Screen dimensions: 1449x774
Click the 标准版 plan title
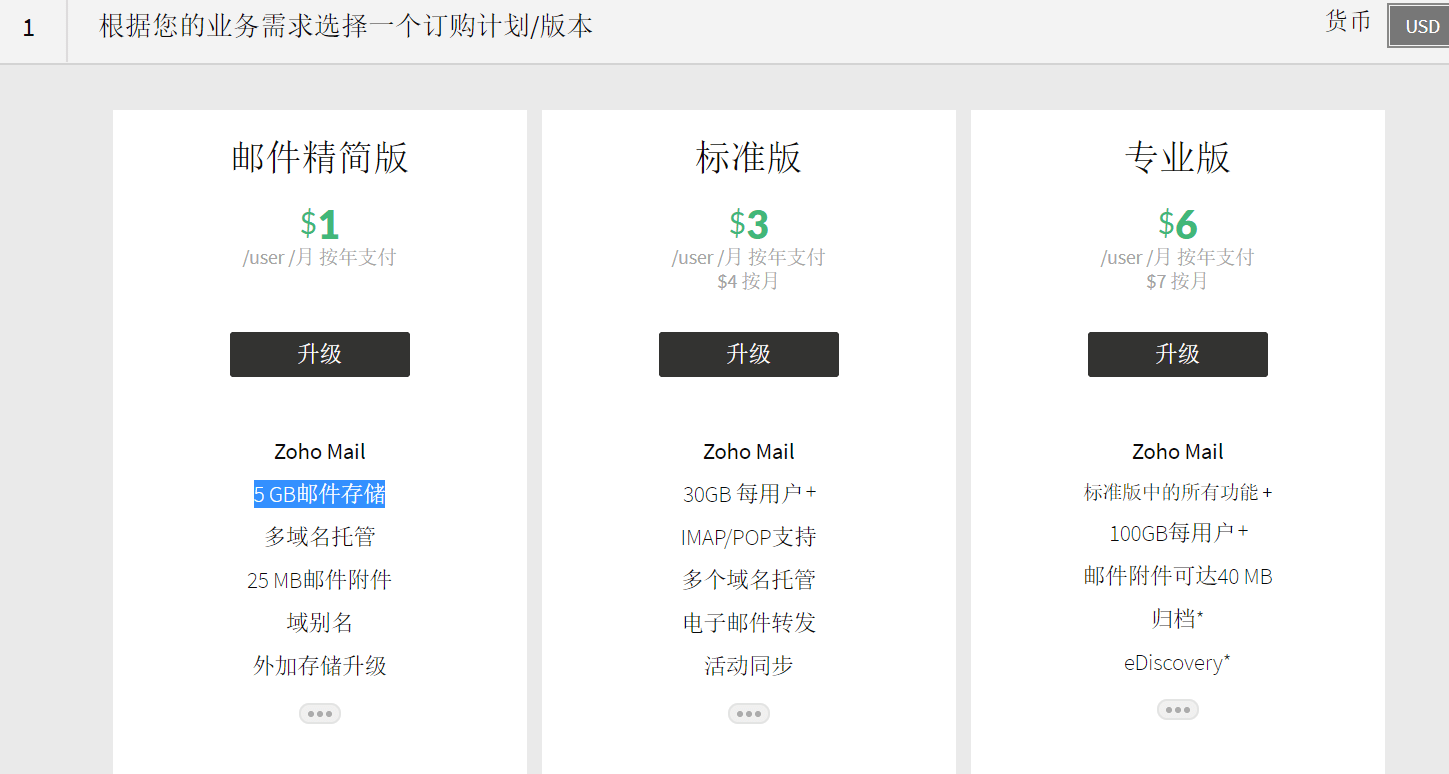point(749,158)
